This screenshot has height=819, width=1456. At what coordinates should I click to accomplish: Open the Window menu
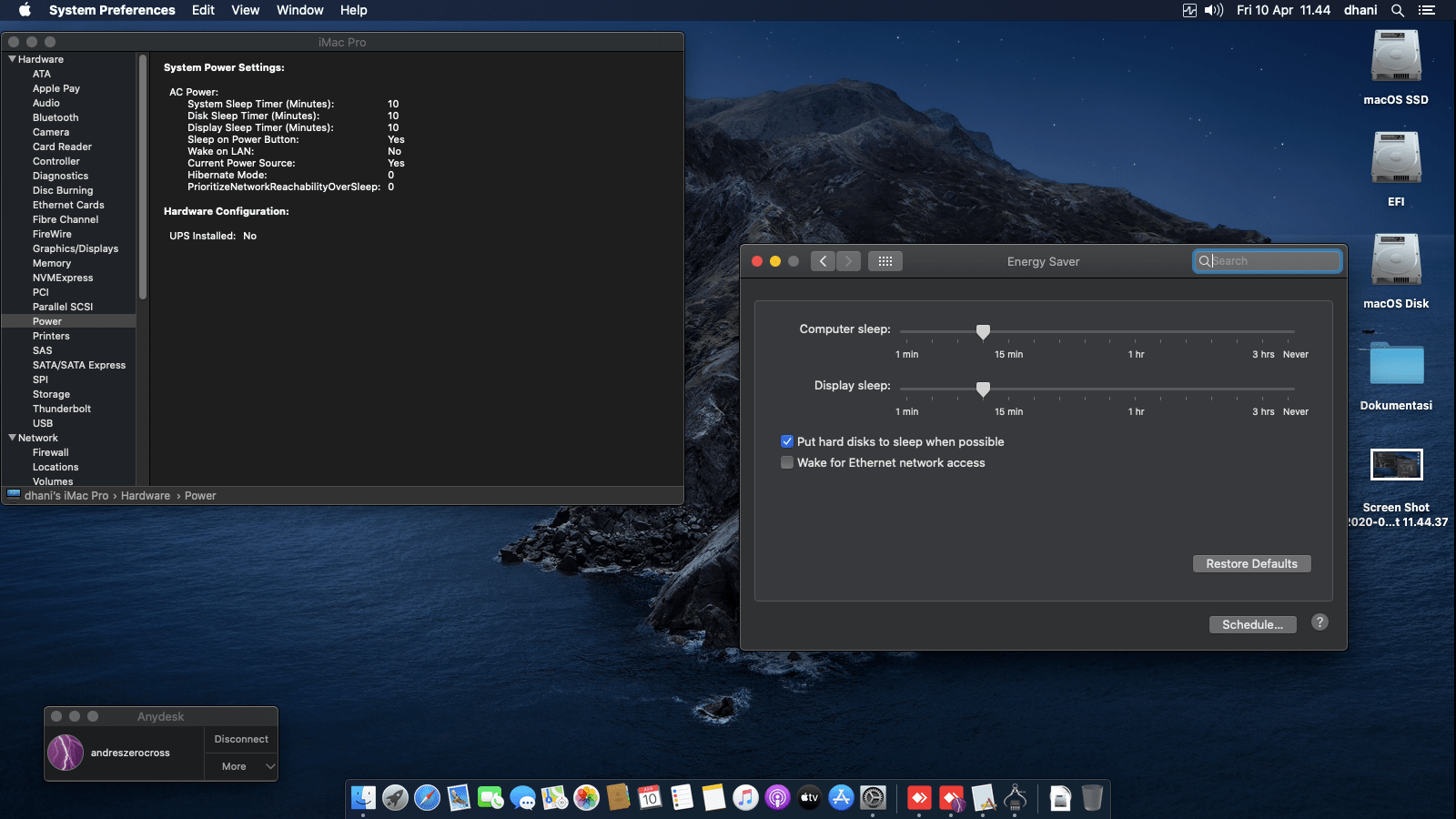[x=299, y=10]
